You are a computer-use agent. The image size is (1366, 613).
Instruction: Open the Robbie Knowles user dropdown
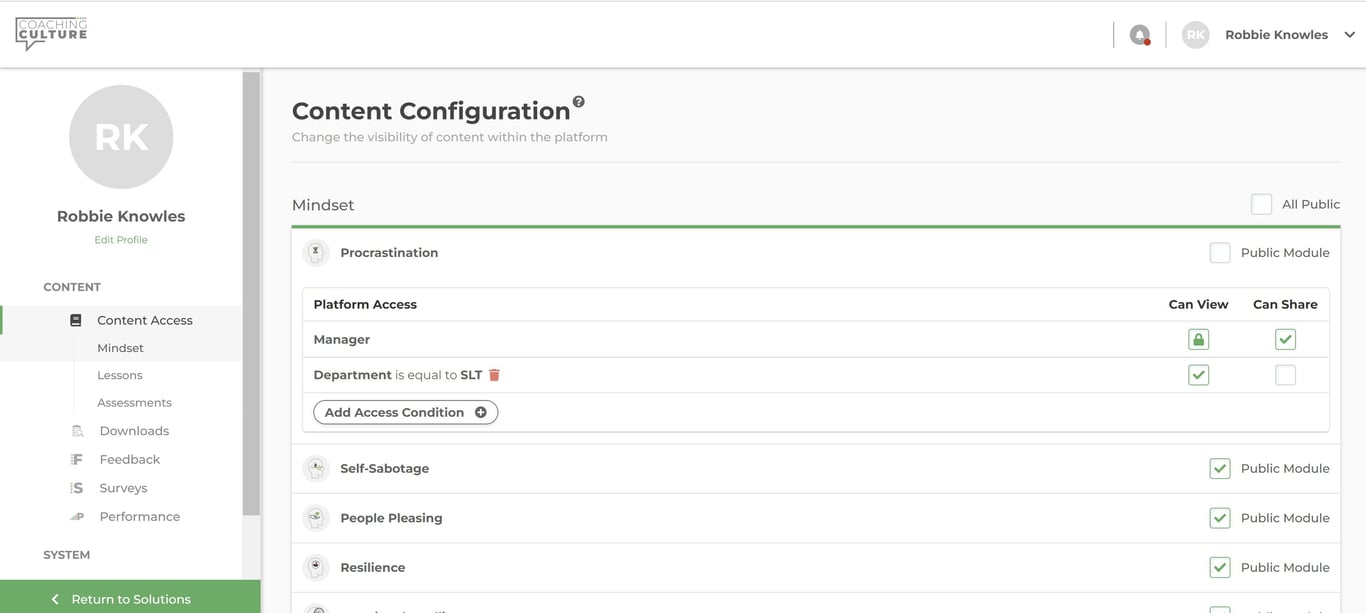click(1349, 35)
